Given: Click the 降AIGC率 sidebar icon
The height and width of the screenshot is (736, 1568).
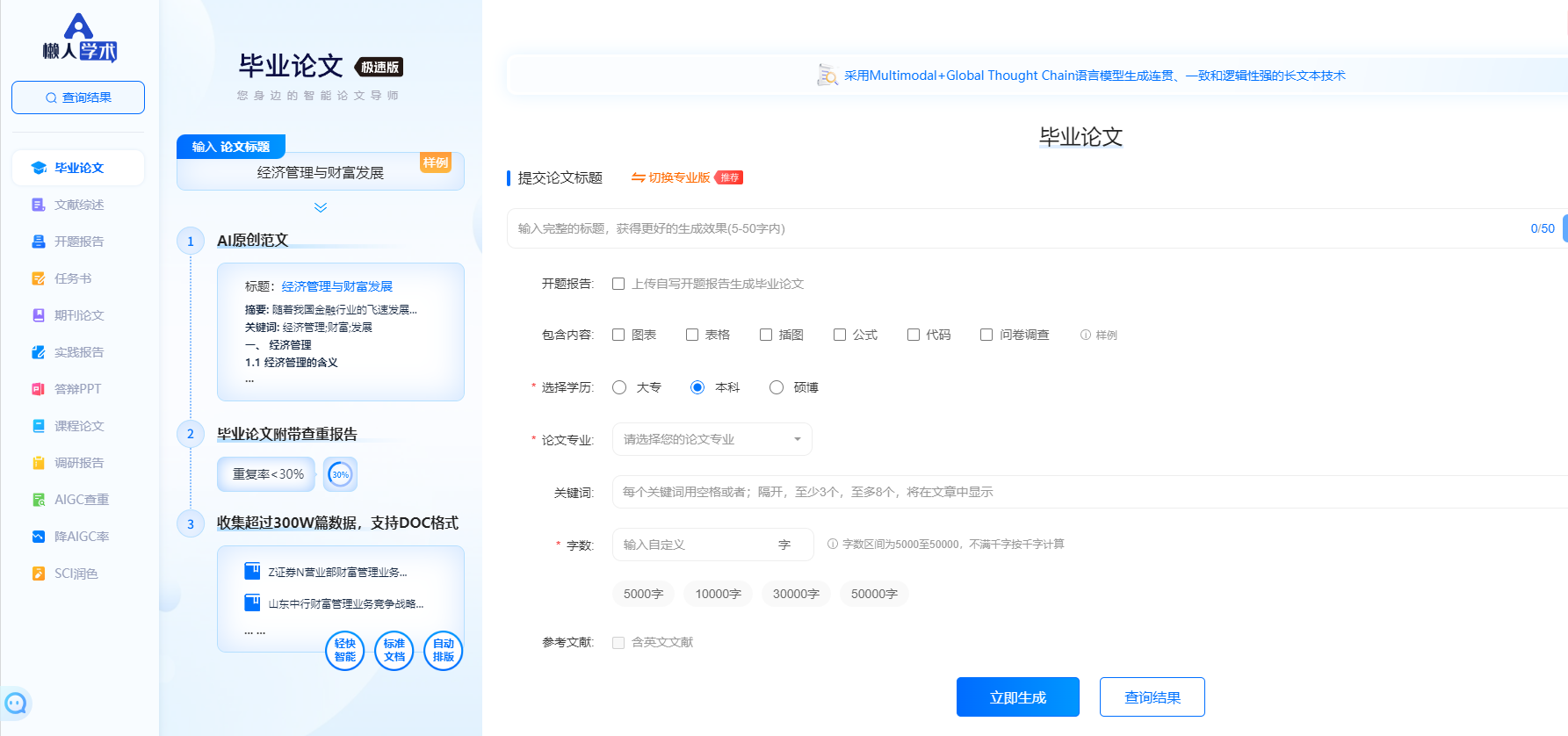Looking at the screenshot, I should pos(39,537).
